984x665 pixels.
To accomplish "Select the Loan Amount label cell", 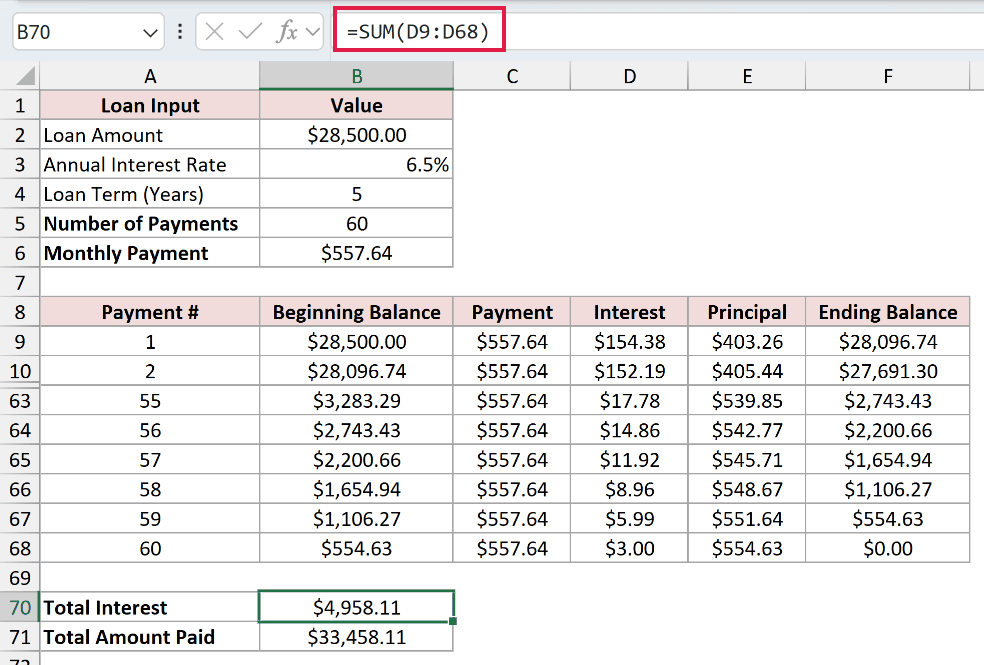I will pos(150,135).
